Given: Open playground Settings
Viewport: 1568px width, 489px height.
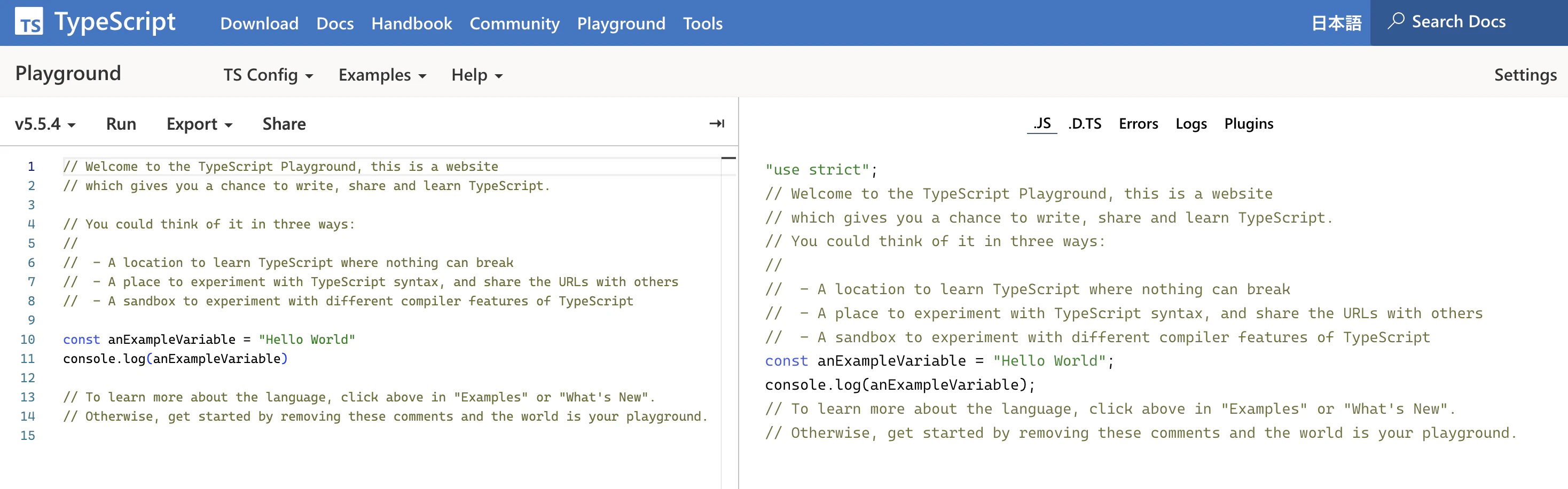Looking at the screenshot, I should pos(1525,75).
